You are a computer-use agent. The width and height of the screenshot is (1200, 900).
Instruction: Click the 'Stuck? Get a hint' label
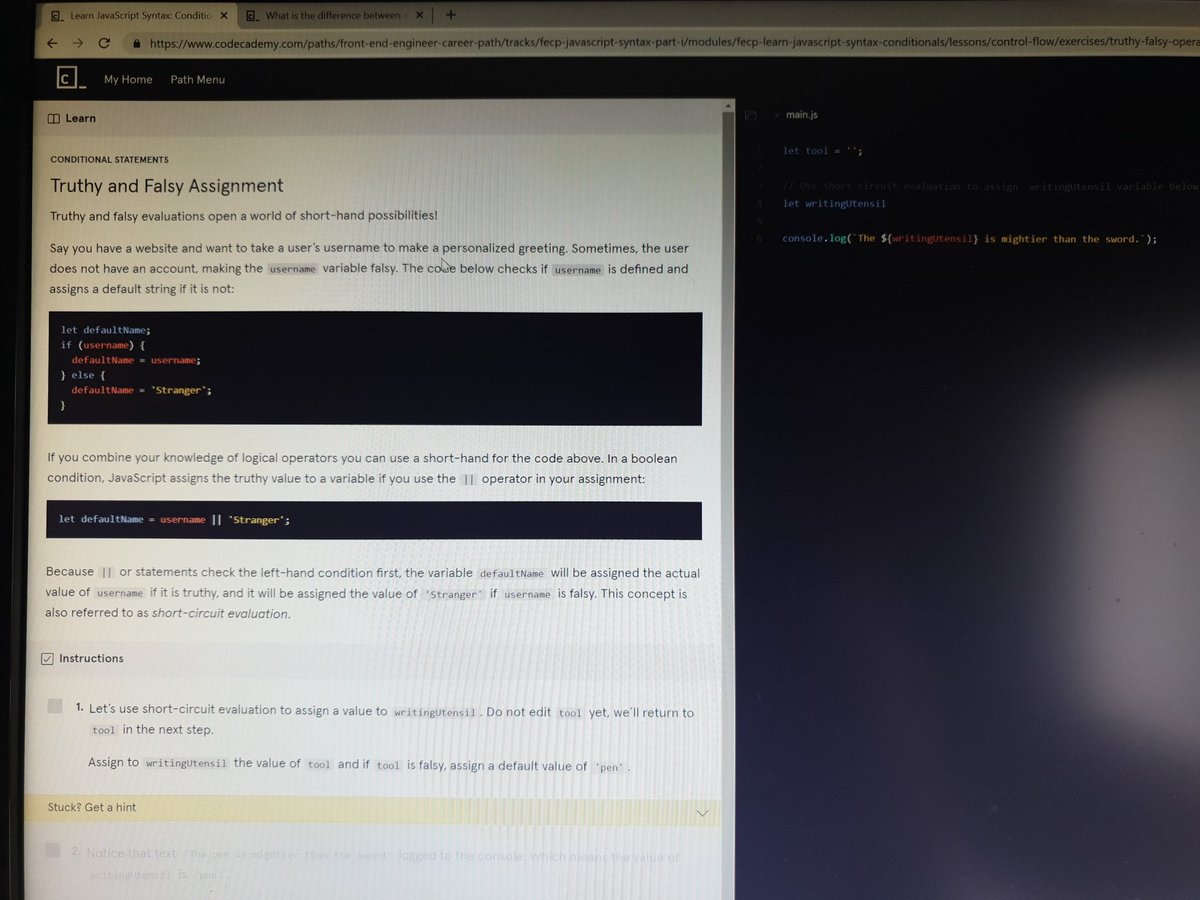click(x=92, y=807)
